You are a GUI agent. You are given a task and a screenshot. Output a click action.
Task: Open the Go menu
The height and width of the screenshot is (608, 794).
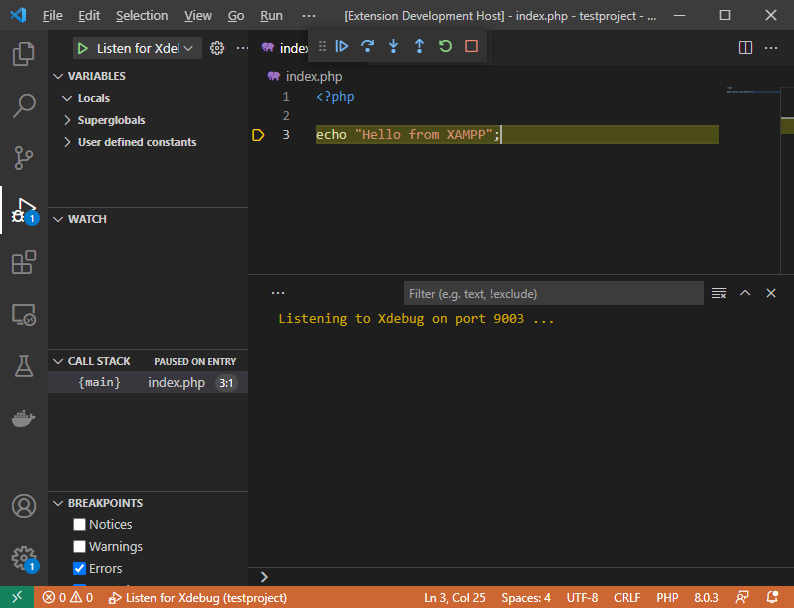click(x=235, y=16)
